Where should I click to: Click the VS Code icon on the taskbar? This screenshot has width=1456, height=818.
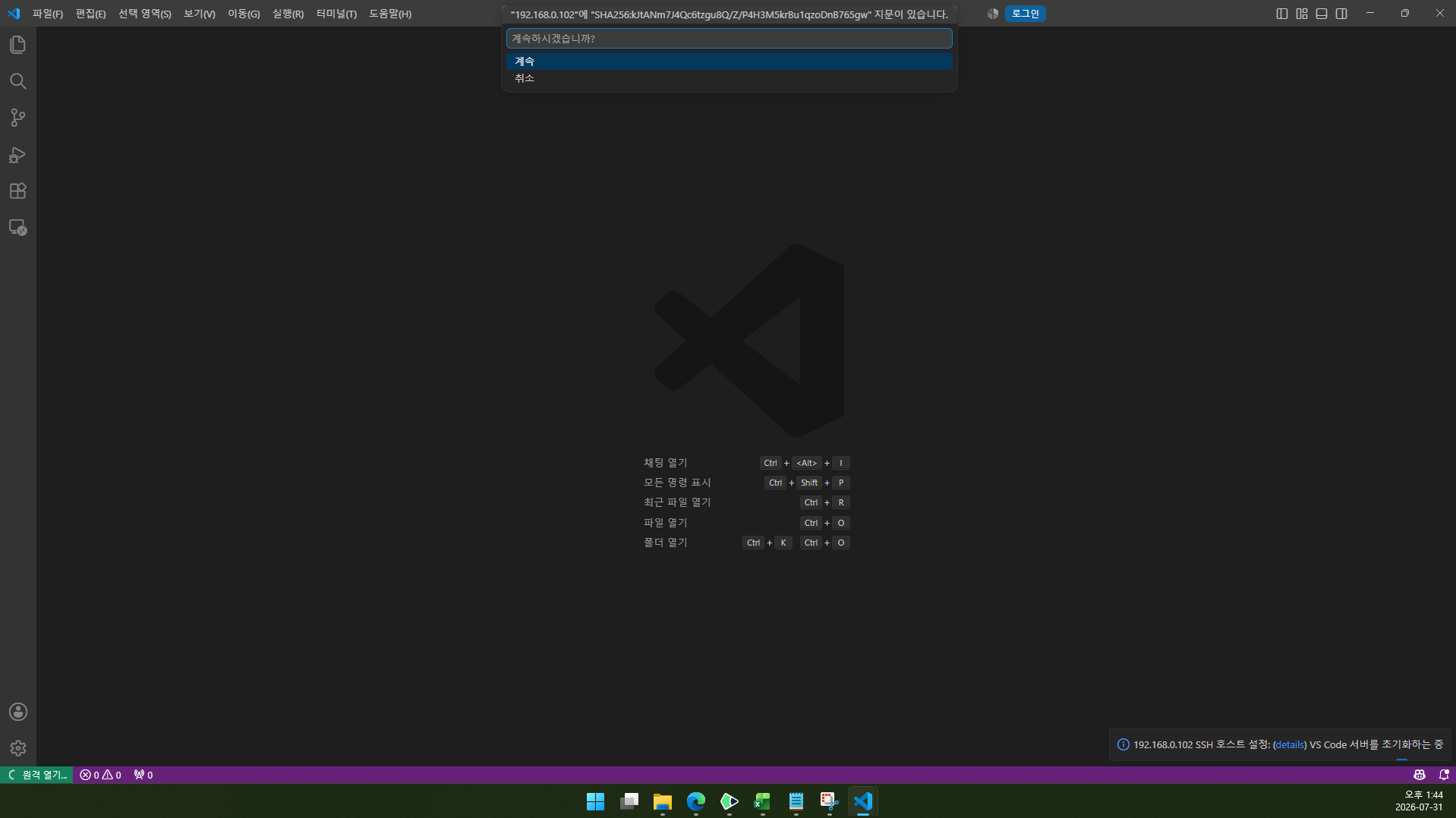click(863, 801)
